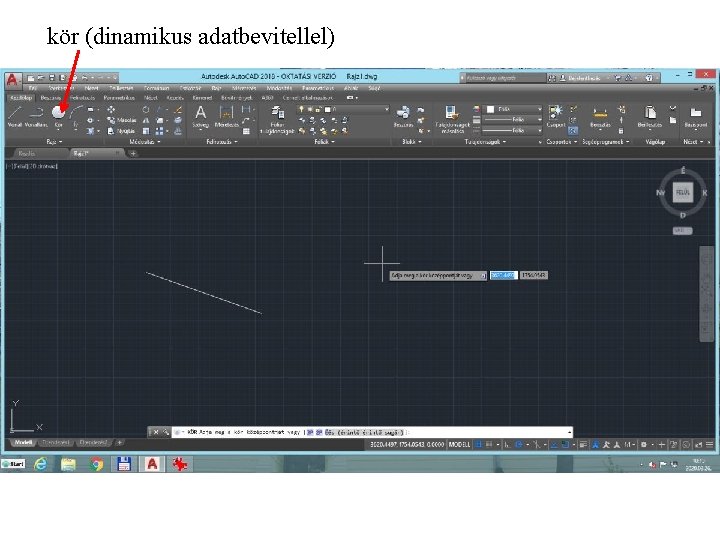Open the linetype Fólia dropdown
The width and height of the screenshot is (720, 540).
[513, 130]
